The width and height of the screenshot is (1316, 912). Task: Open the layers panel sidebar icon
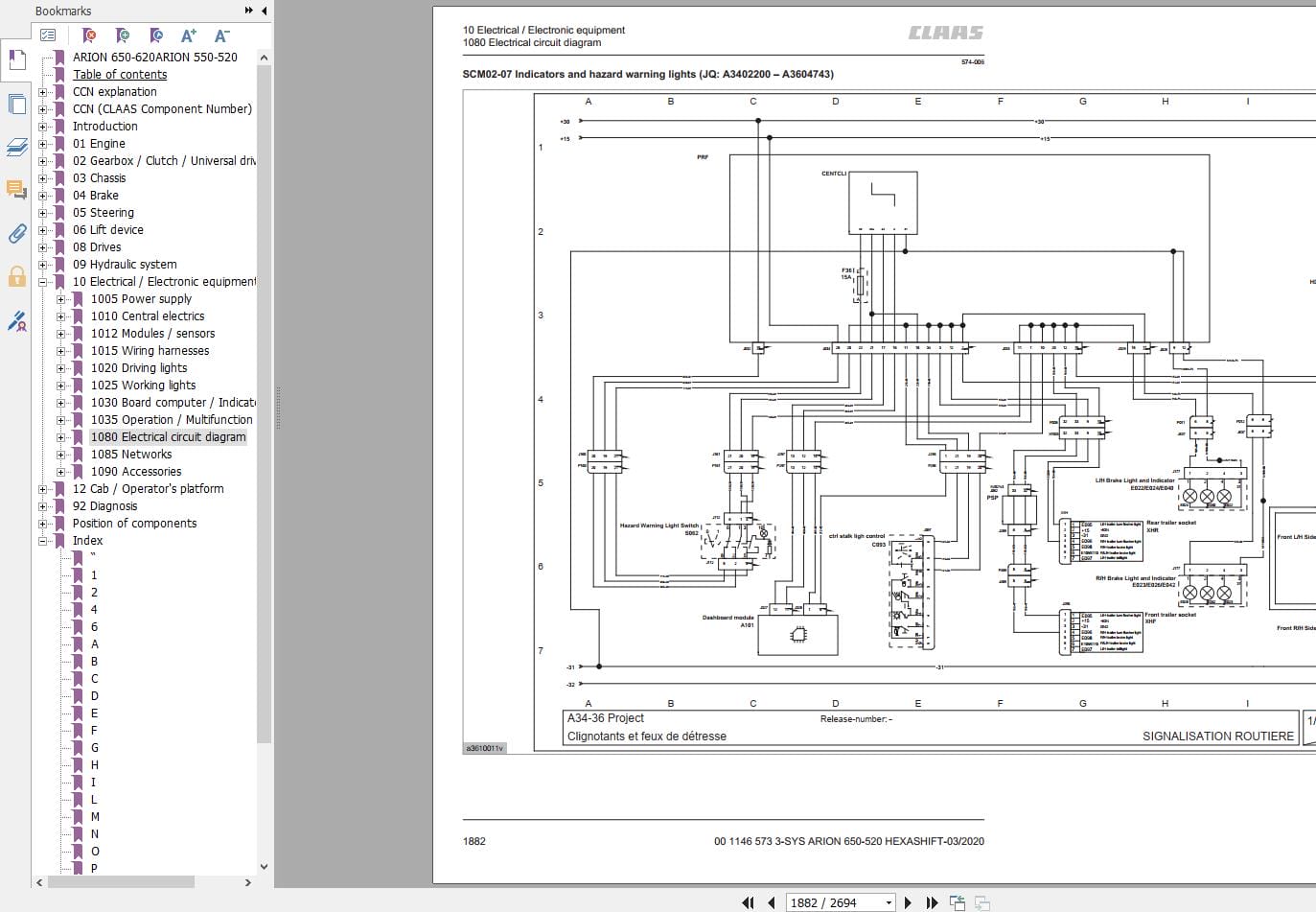point(16,147)
